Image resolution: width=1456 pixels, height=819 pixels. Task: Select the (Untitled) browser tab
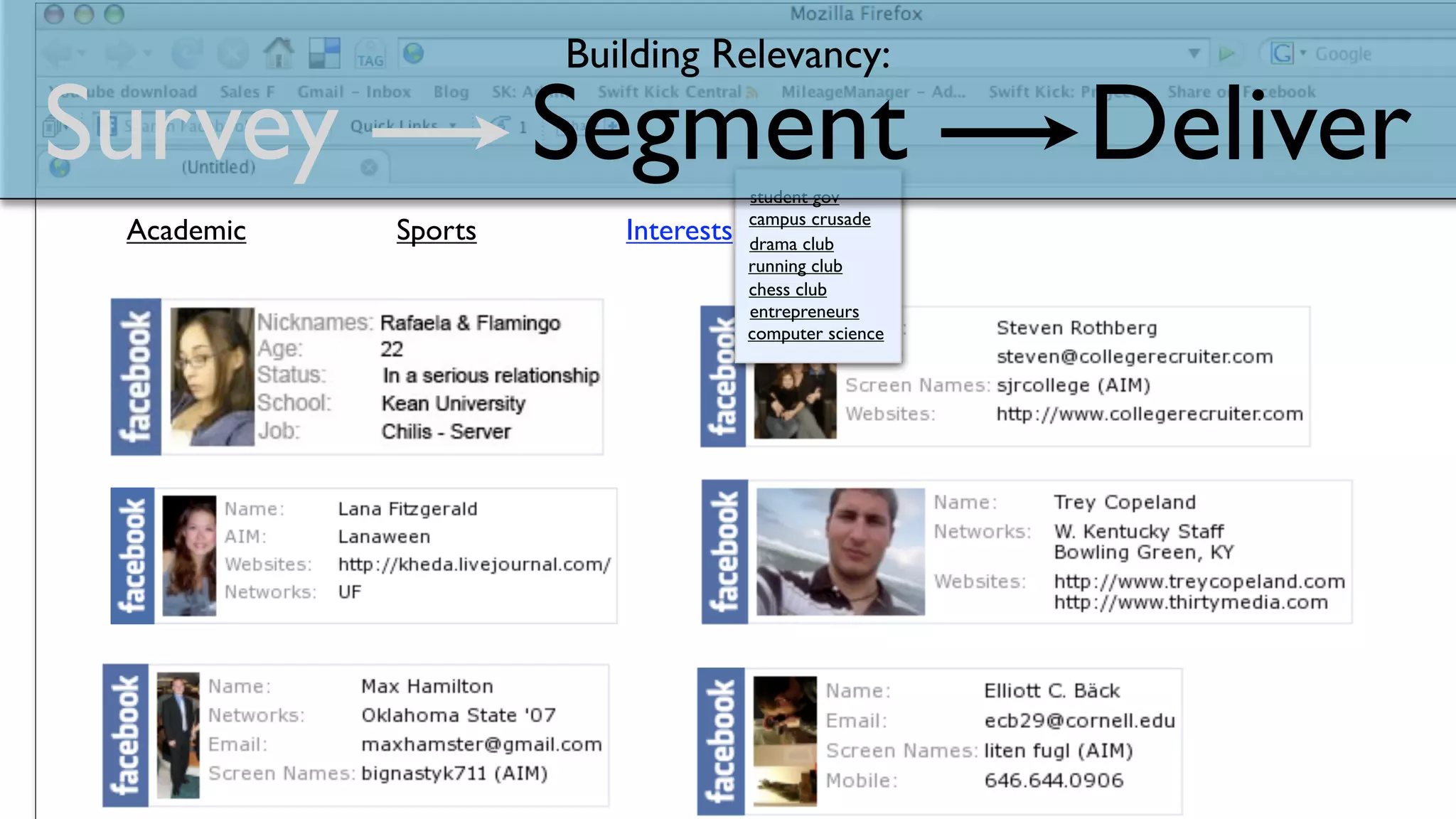(213, 168)
